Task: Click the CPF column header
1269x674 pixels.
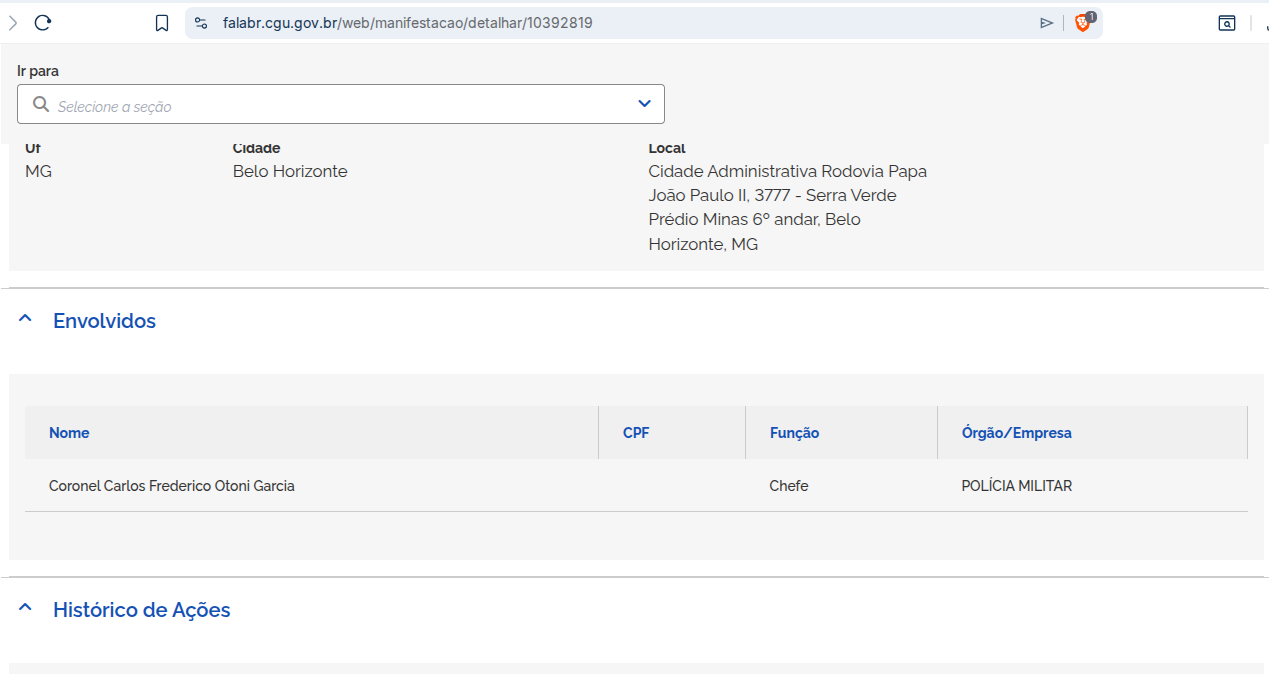Action: (636, 433)
